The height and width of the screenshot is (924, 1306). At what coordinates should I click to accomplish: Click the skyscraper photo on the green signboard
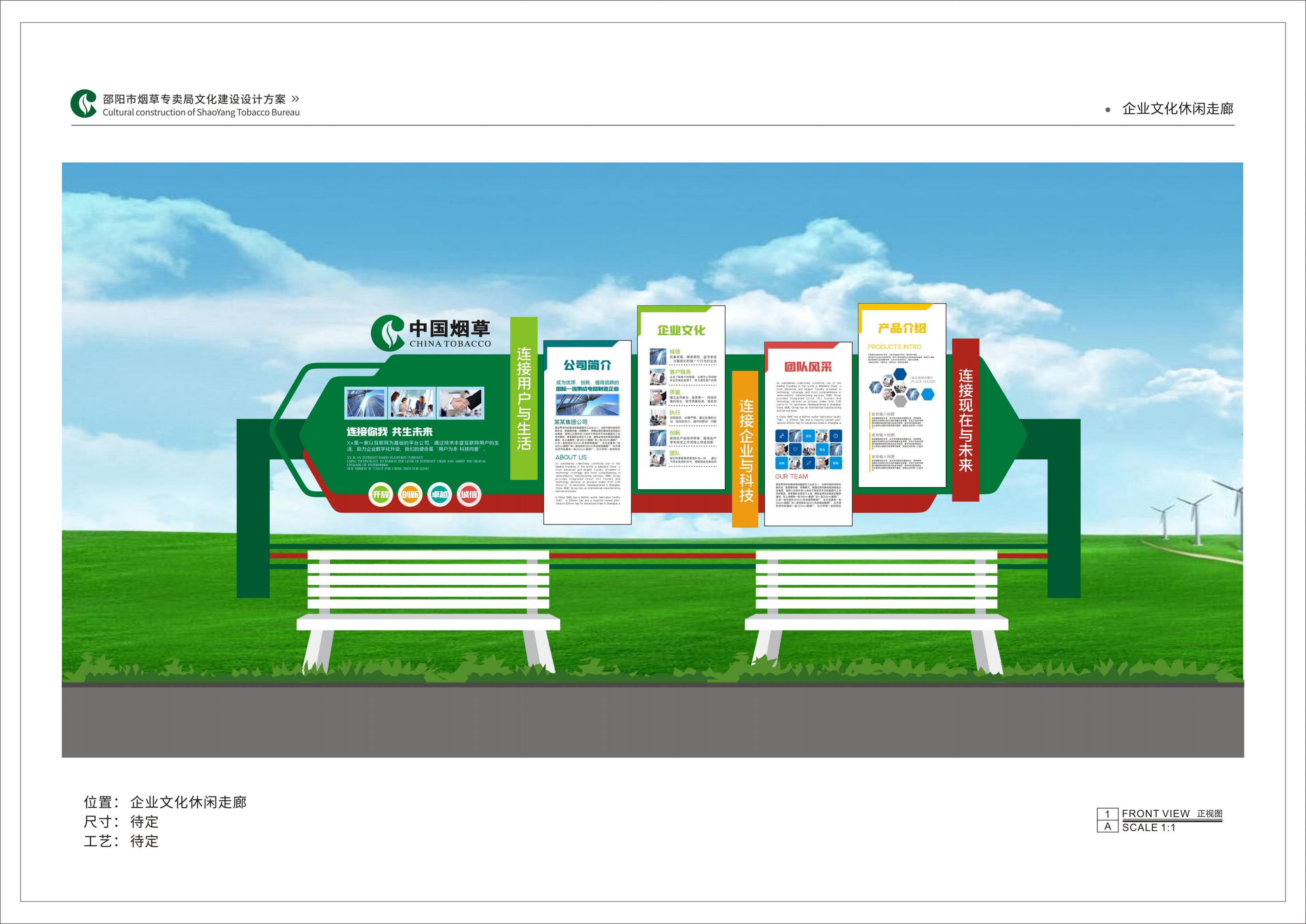tap(366, 403)
